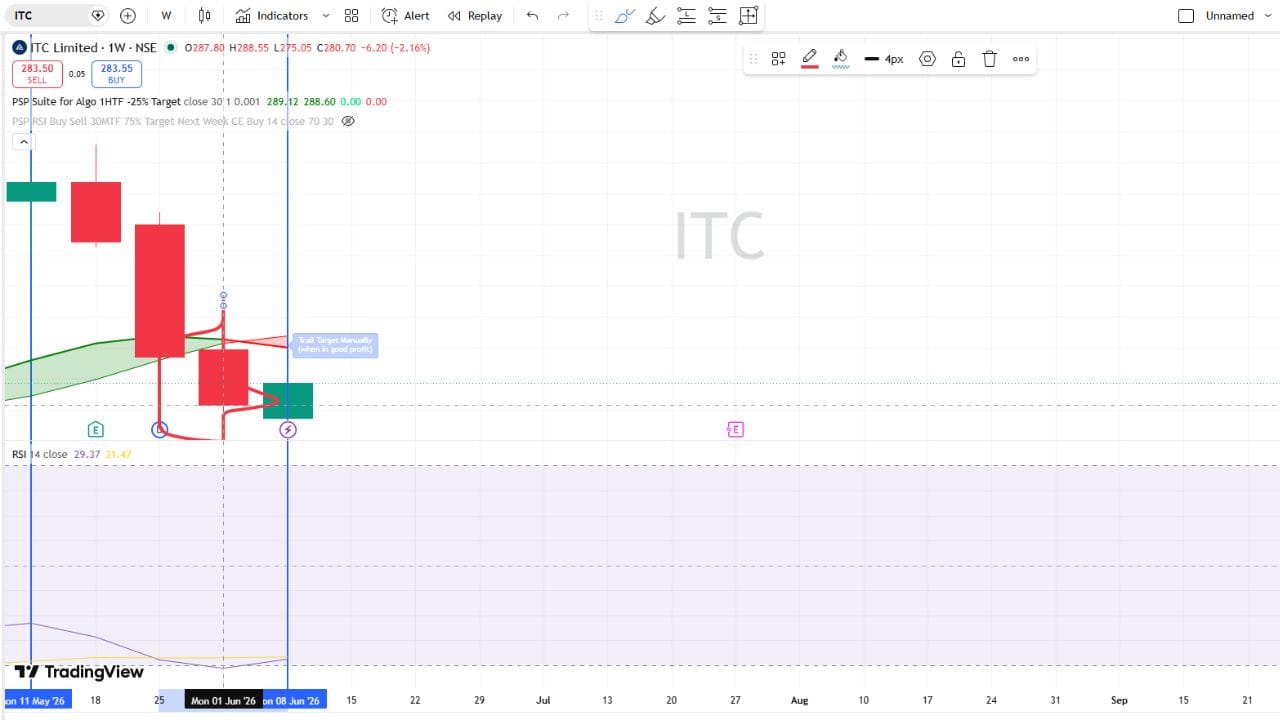This screenshot has height=720, width=1280.
Task: Select the layout setup square icon
Action: click(x=1186, y=16)
